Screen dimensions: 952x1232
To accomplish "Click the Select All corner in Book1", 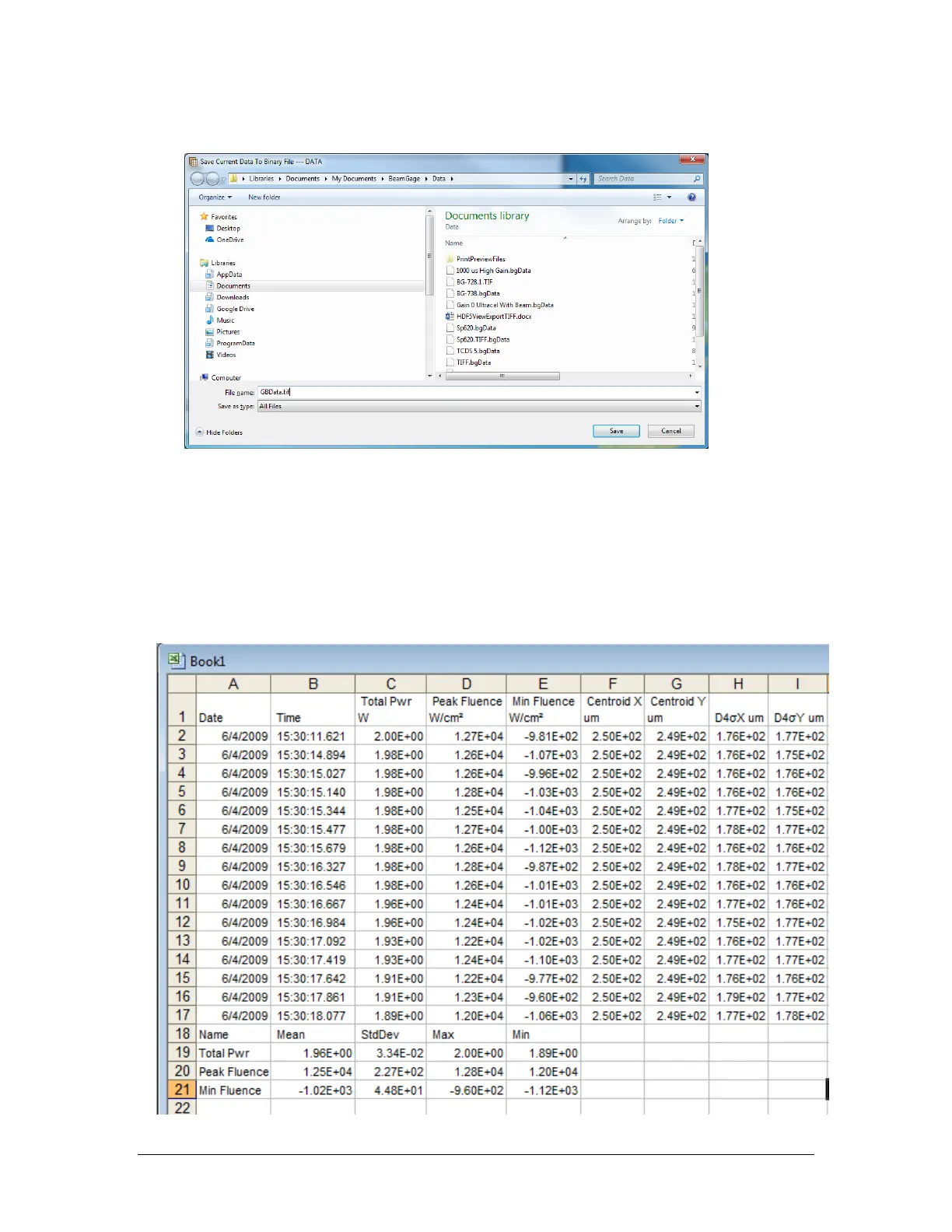I will coord(182,684).
